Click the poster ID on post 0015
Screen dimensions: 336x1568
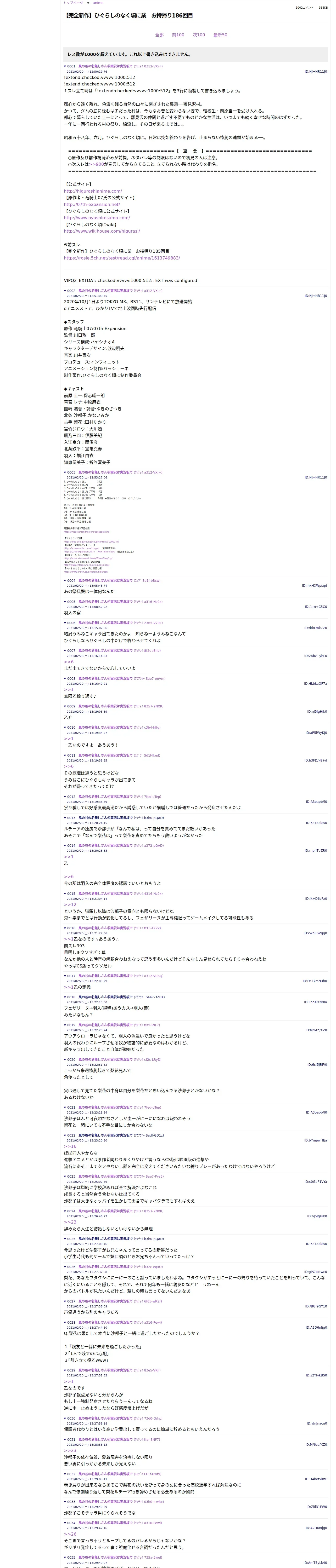(316, 898)
